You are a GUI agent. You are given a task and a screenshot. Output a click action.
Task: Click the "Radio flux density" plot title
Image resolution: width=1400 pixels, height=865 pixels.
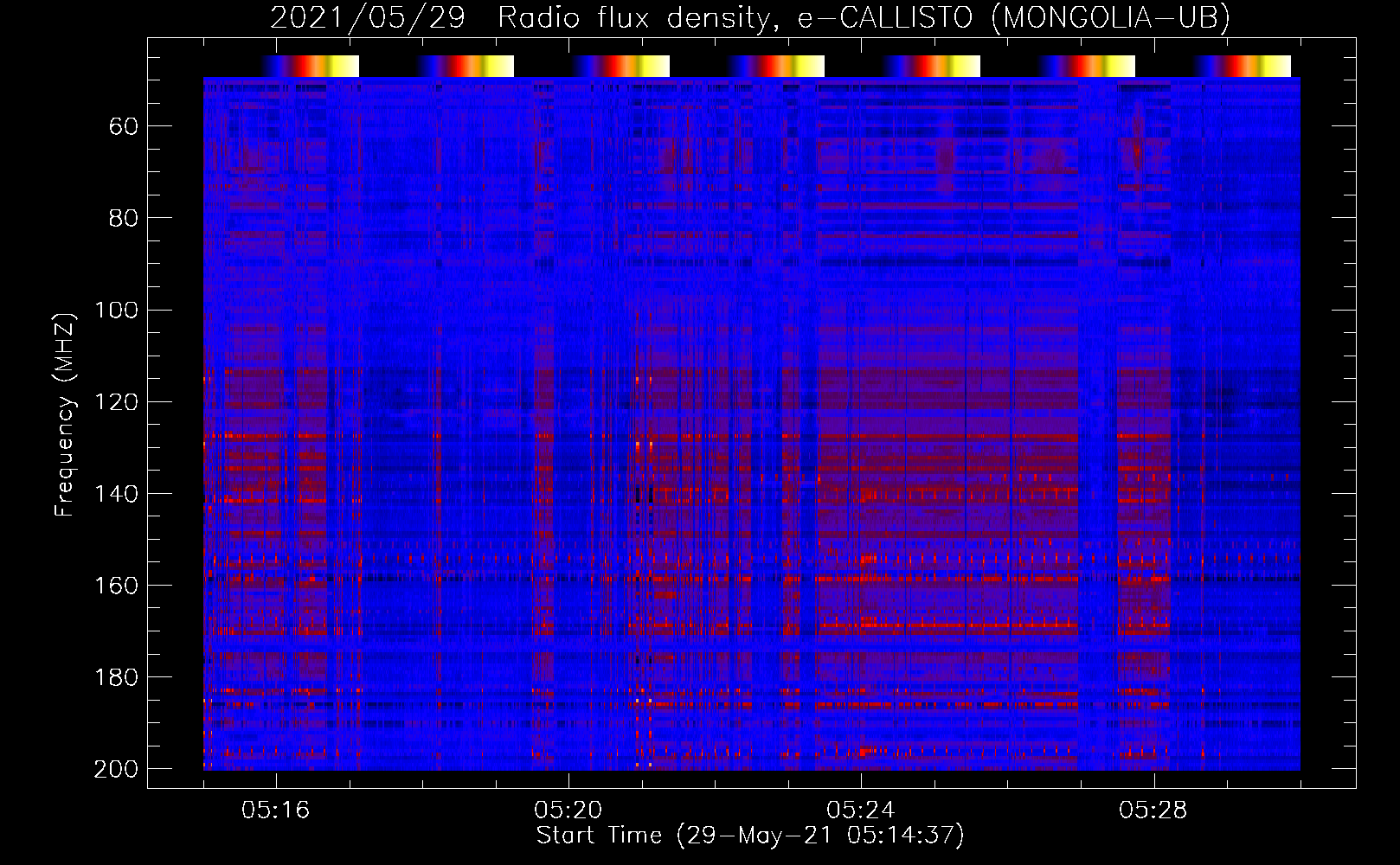point(633,18)
